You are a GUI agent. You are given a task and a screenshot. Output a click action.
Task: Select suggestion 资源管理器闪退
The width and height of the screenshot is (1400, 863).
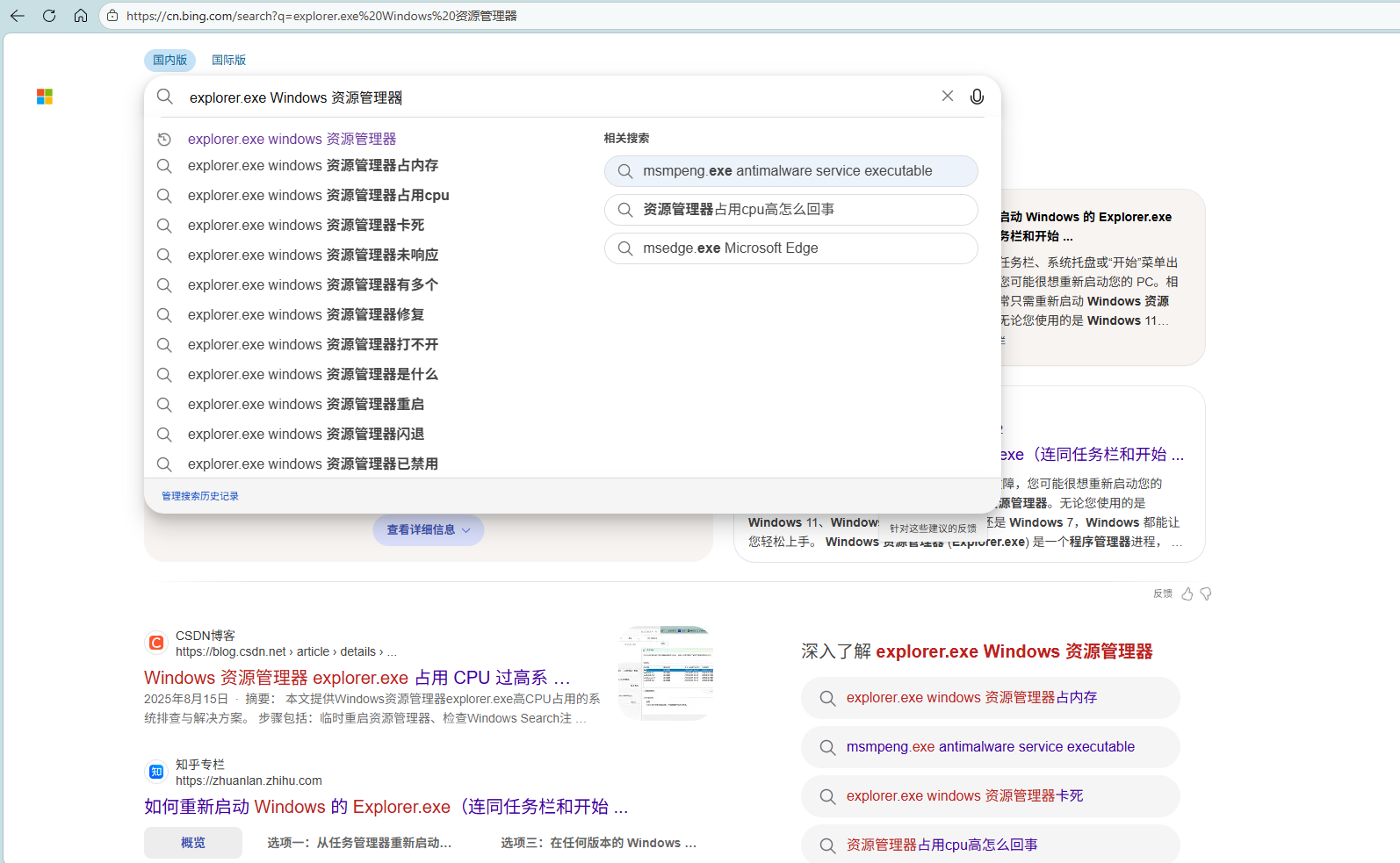(306, 434)
